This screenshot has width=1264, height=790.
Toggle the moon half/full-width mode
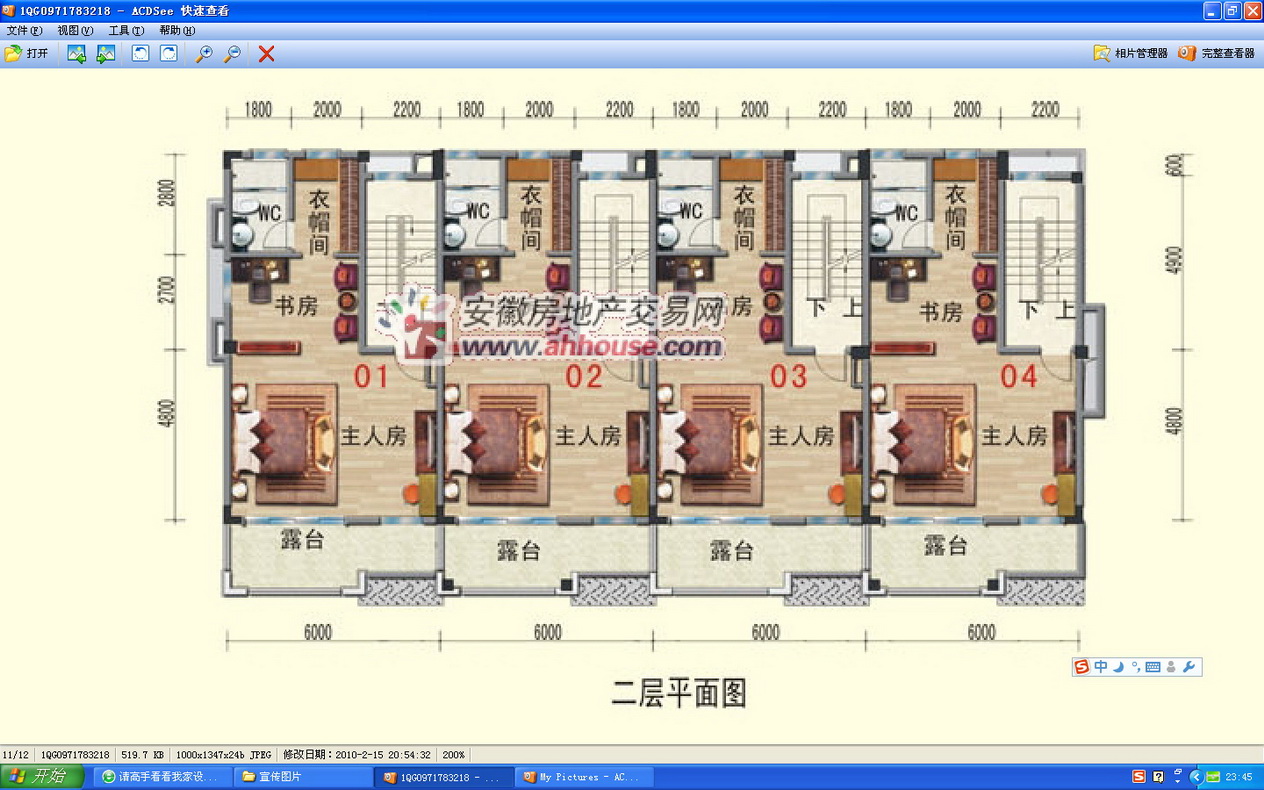(x=1119, y=667)
